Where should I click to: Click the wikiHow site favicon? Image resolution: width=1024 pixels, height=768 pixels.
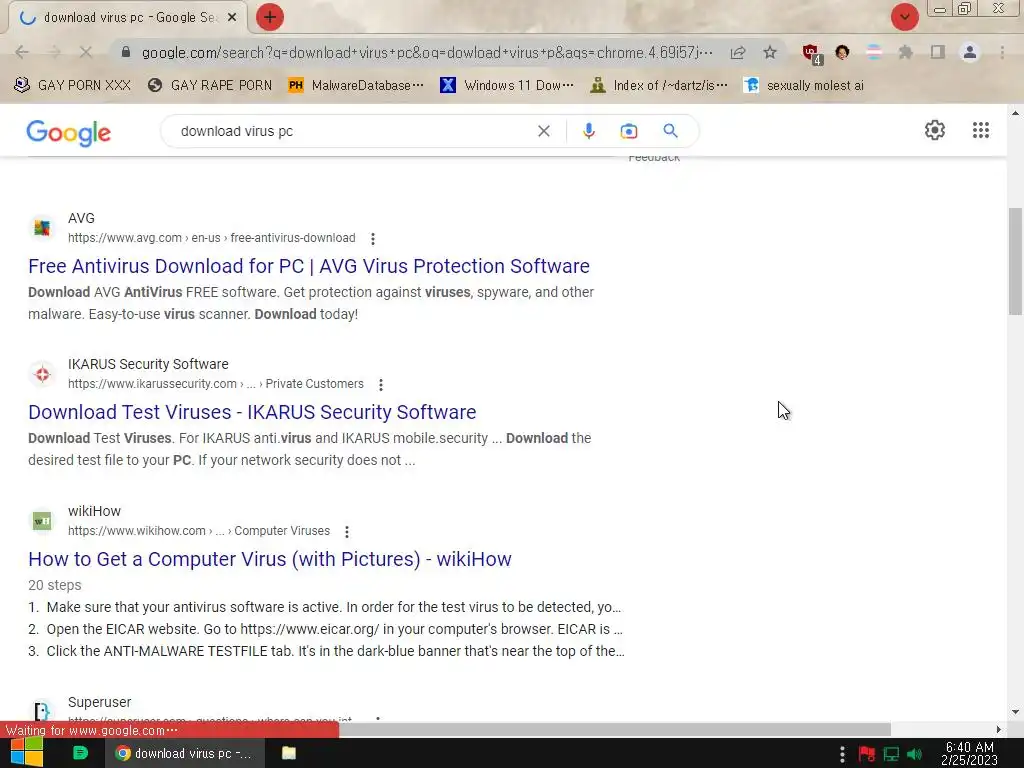[x=42, y=521]
